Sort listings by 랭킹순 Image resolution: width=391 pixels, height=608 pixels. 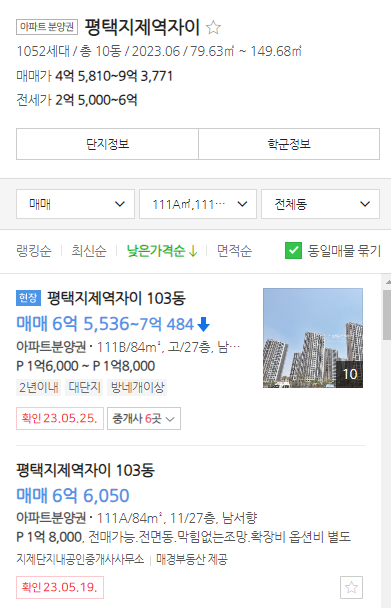pos(34,251)
